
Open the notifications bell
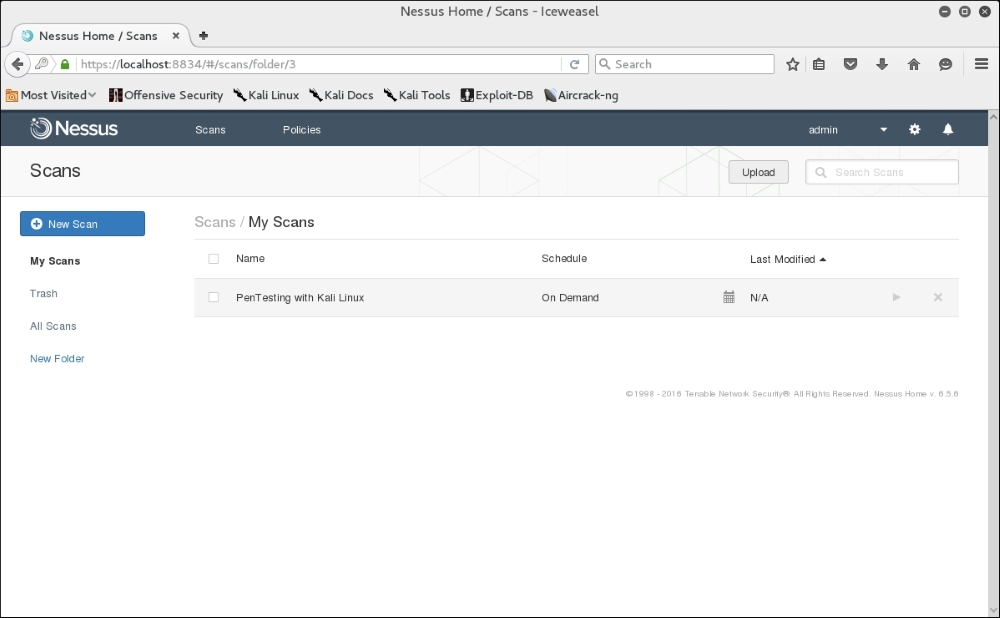948,129
